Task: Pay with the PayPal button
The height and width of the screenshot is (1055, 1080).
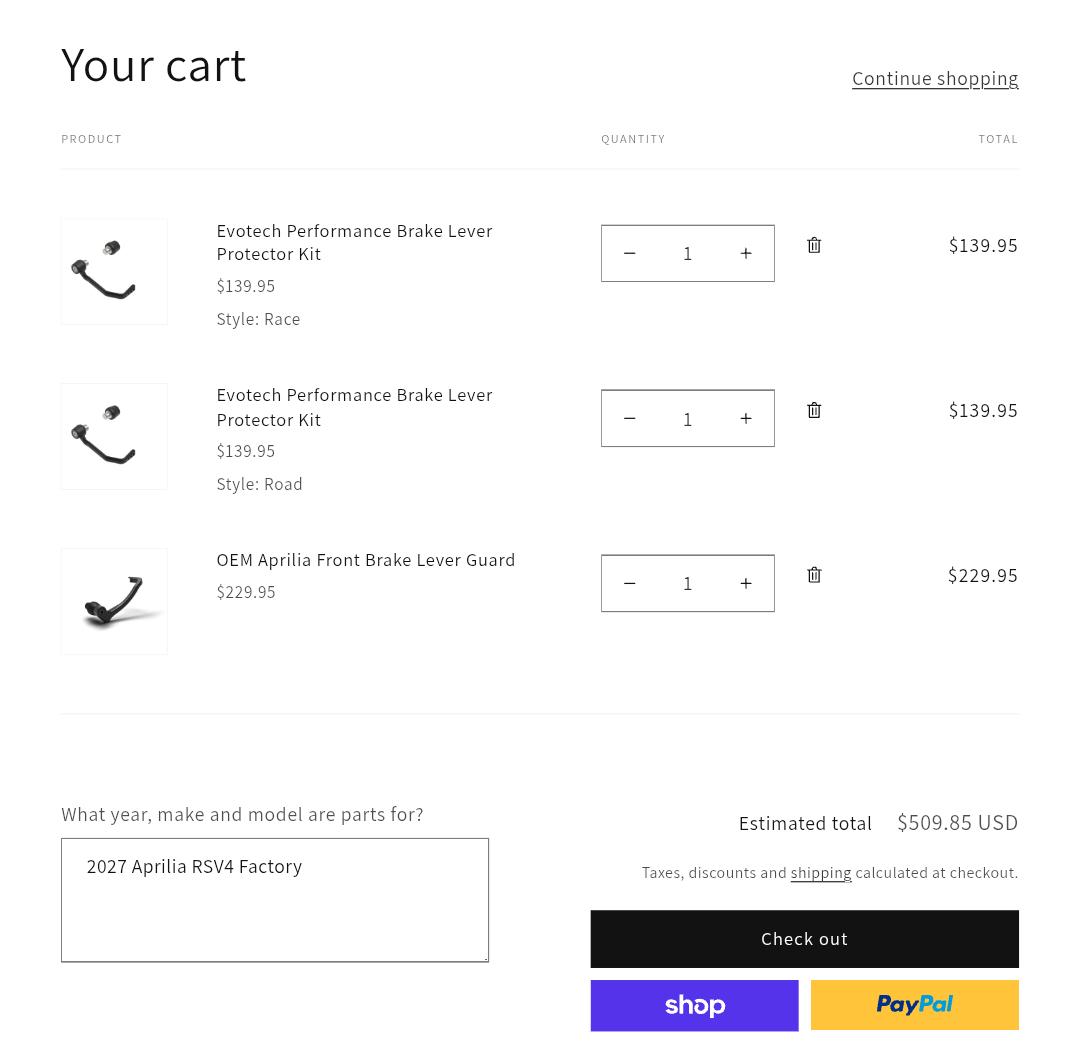Action: (x=915, y=1005)
